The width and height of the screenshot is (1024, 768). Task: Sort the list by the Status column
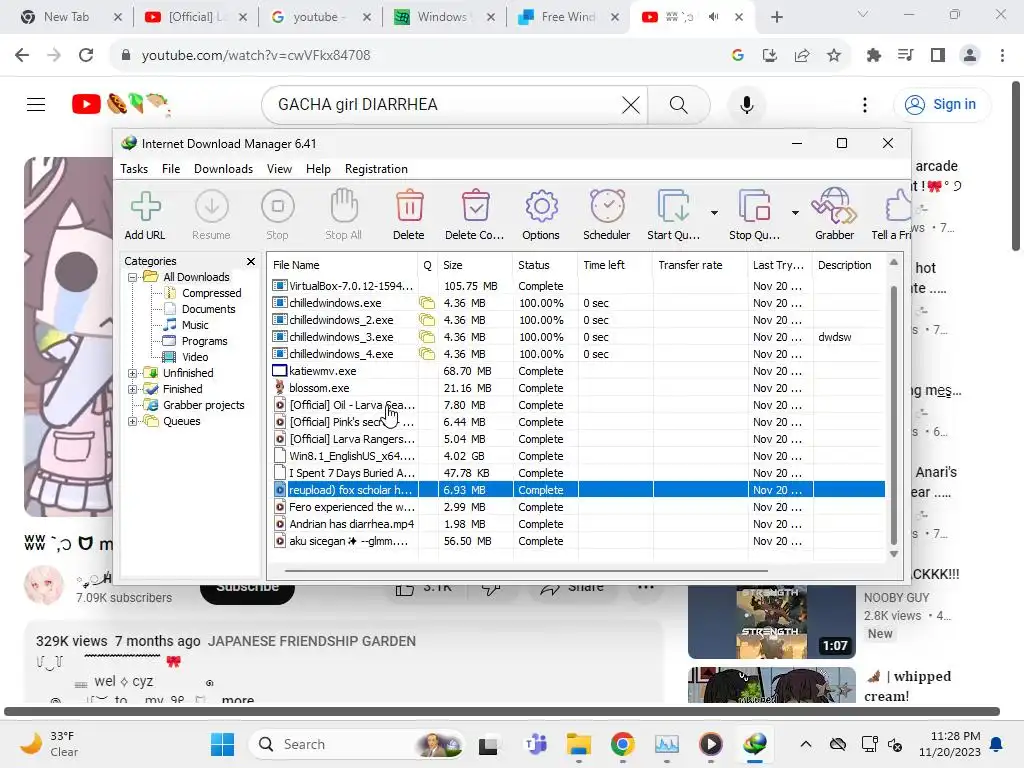click(x=545, y=265)
